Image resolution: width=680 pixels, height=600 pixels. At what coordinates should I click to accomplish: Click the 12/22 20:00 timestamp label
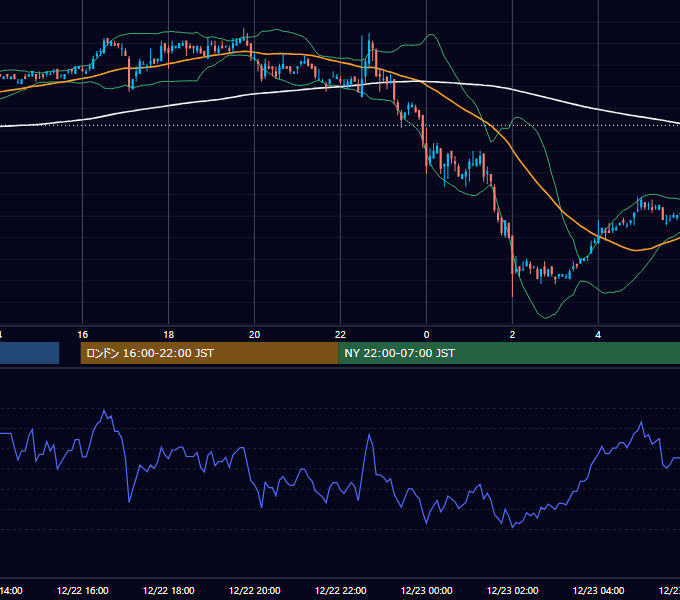point(255,590)
